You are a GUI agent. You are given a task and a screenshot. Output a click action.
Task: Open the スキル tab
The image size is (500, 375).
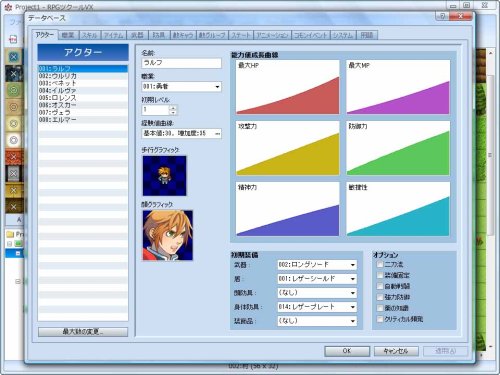tap(90, 35)
